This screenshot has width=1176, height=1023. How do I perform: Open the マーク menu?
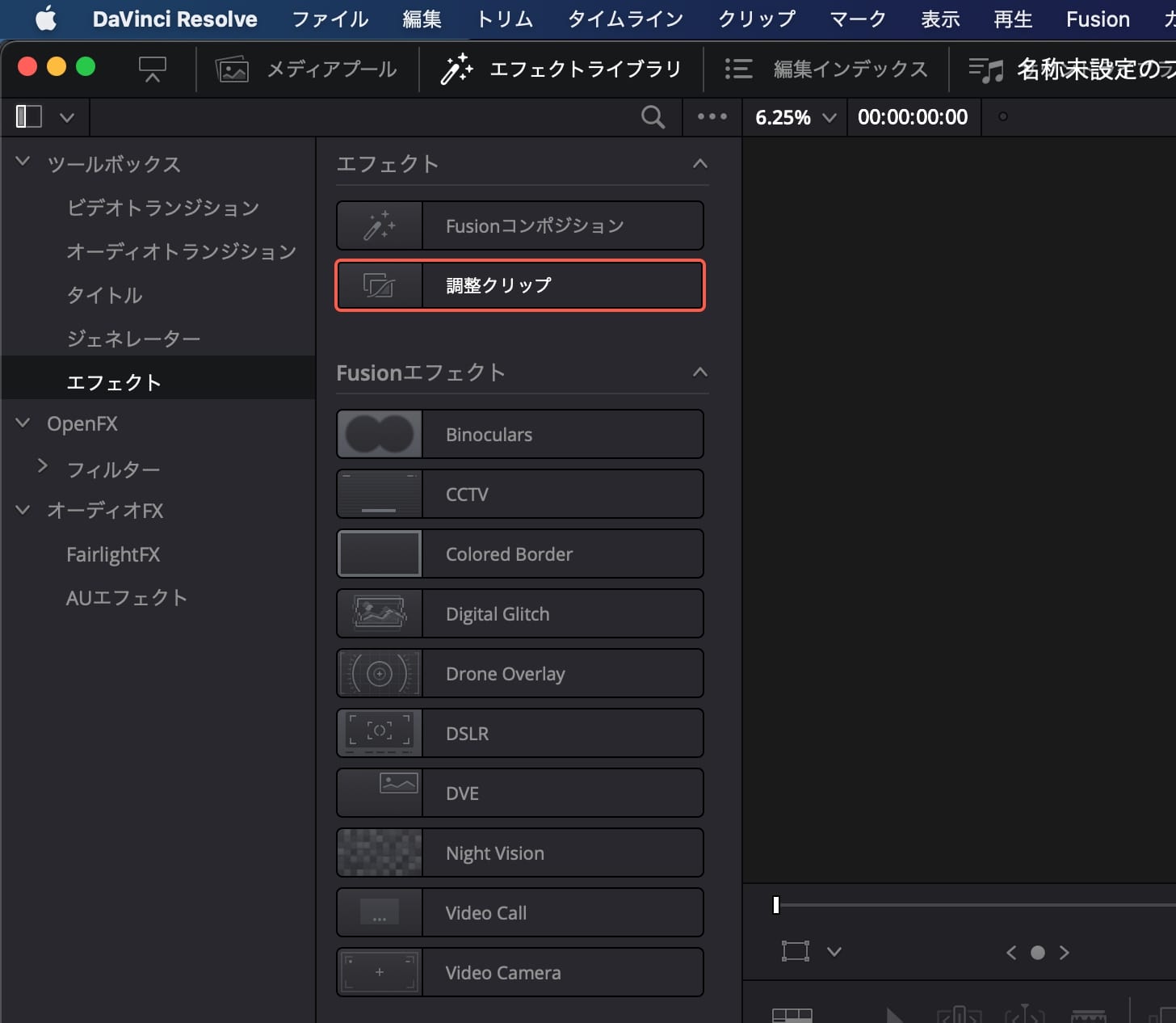[x=858, y=19]
